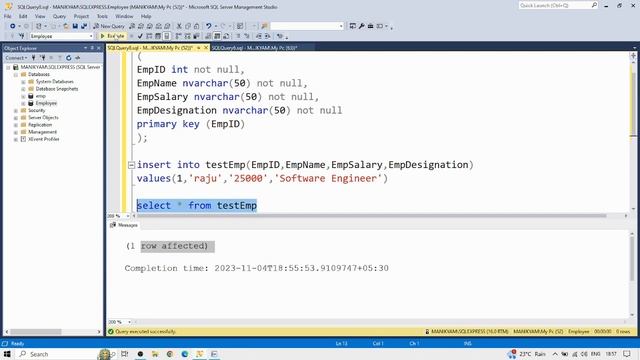
Task: Open the Edit menu
Action: pyautogui.click(x=23, y=16)
